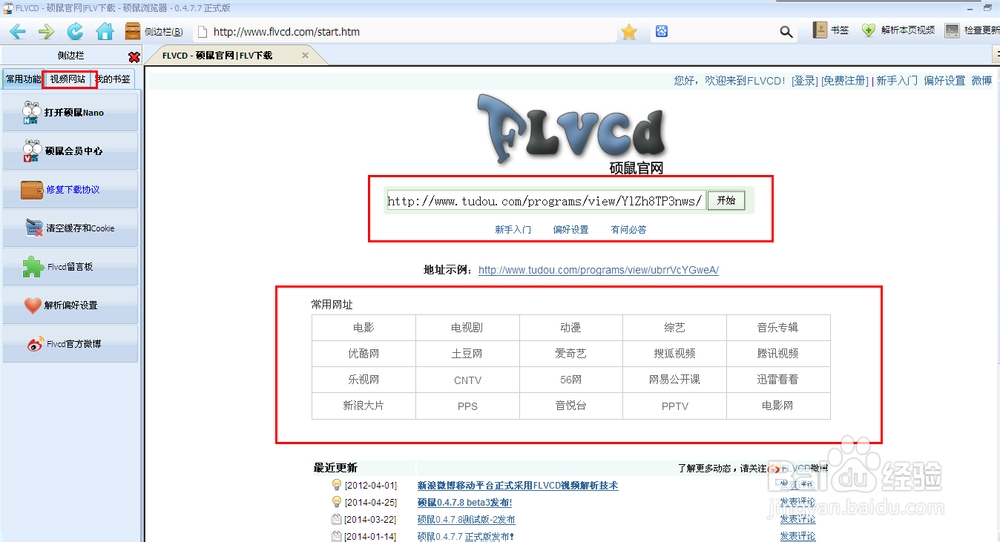1000x542 pixels.
Task: Click the check for updates button
Action: pos(972,30)
